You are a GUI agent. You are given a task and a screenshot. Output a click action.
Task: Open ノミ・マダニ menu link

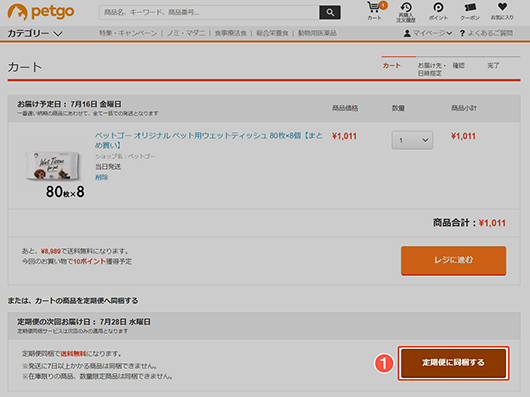click(x=186, y=33)
